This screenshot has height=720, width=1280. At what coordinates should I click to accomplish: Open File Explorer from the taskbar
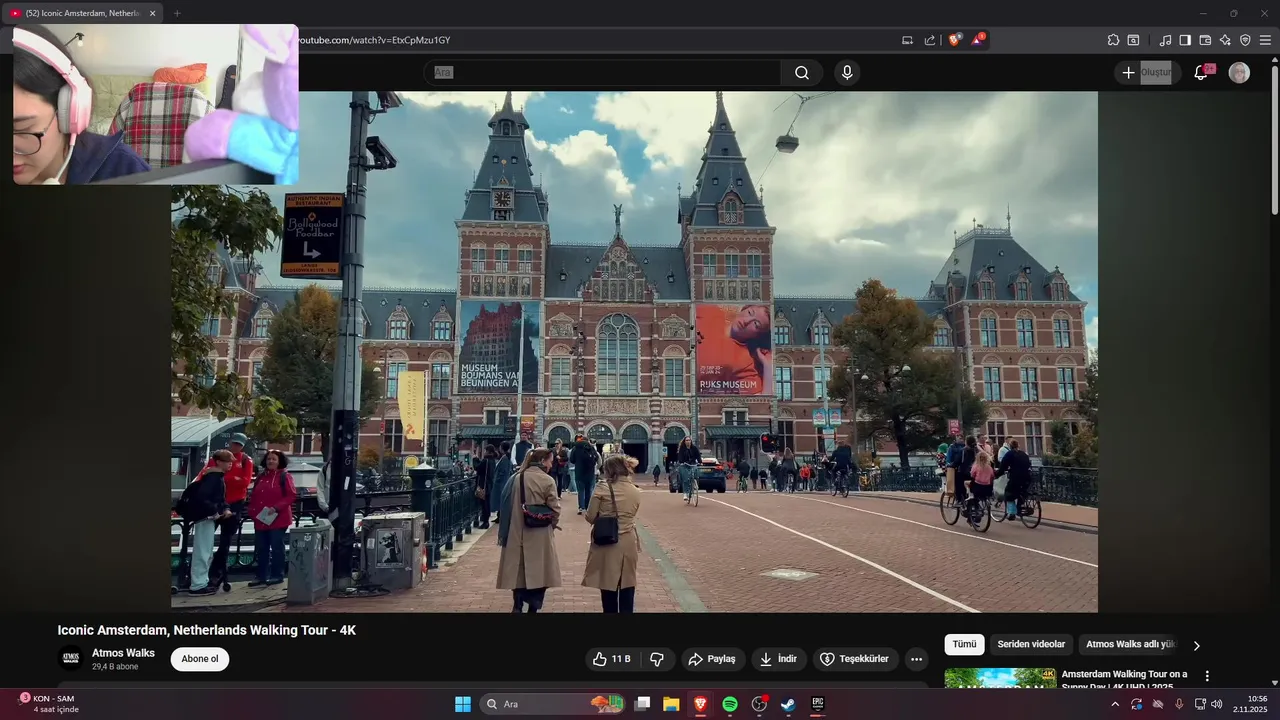(x=671, y=704)
